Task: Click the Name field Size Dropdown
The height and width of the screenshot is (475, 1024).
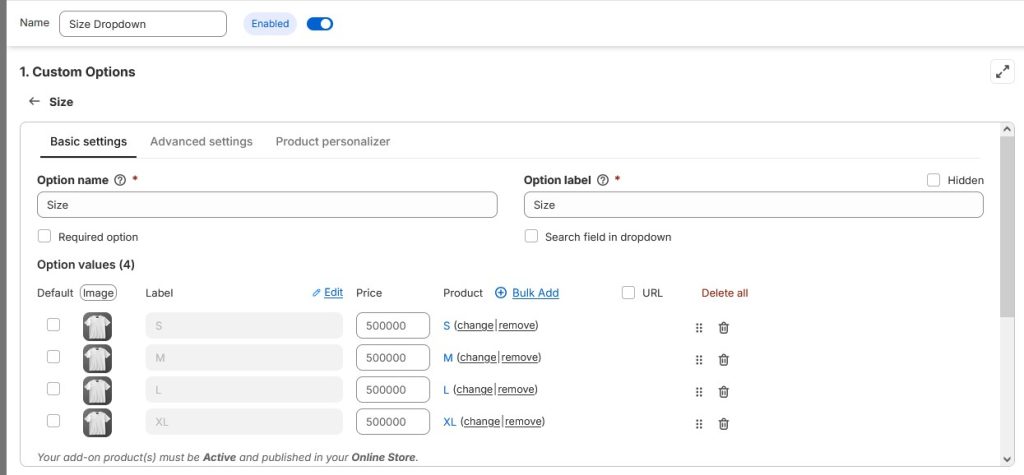Action: tap(142, 24)
